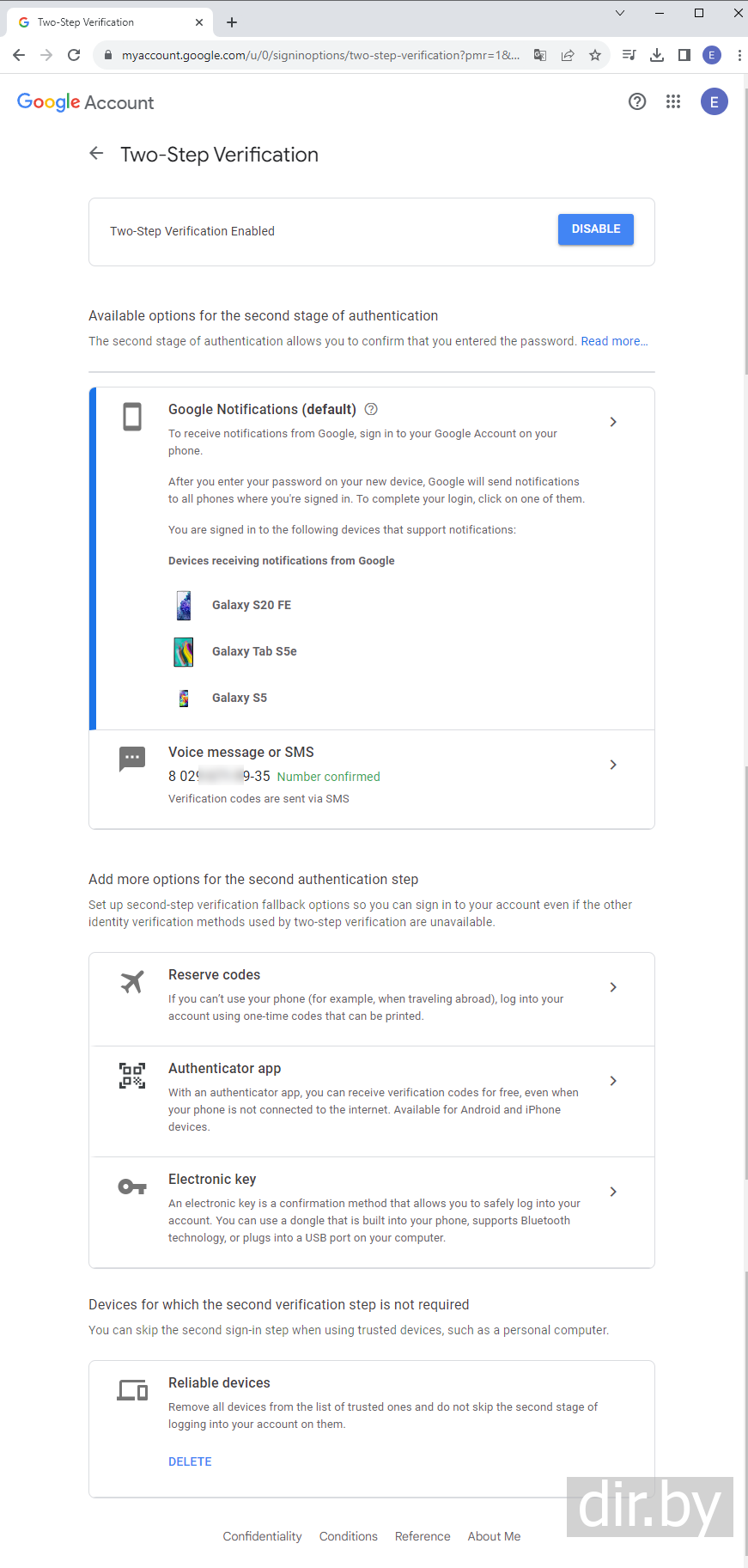Open the Reserve codes option chevron
Viewport: 748px width, 1568px height.
[613, 987]
